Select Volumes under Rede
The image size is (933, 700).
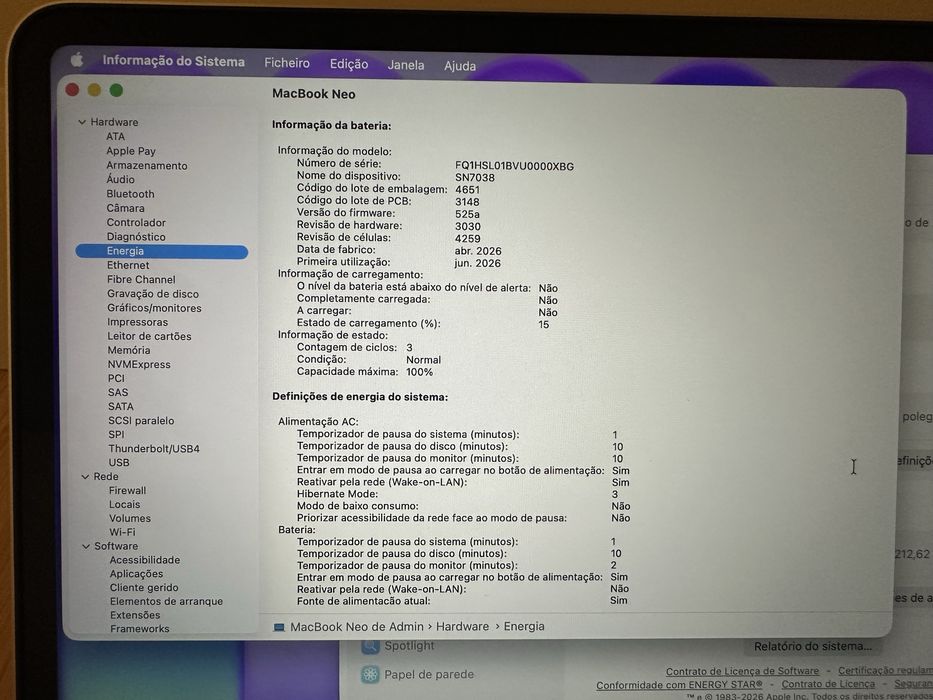pyautogui.click(x=130, y=518)
